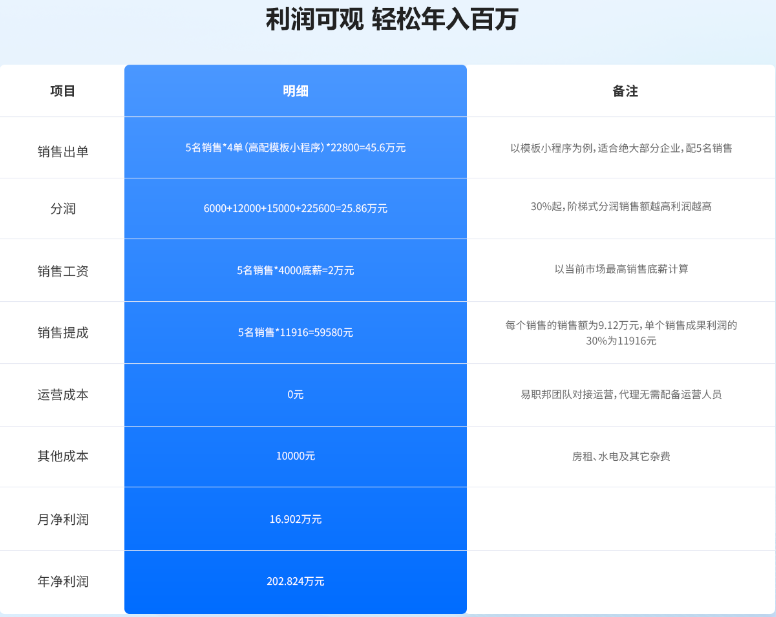The image size is (776, 617).
Task: Select the 10000元 other cost cell
Action: (x=295, y=456)
